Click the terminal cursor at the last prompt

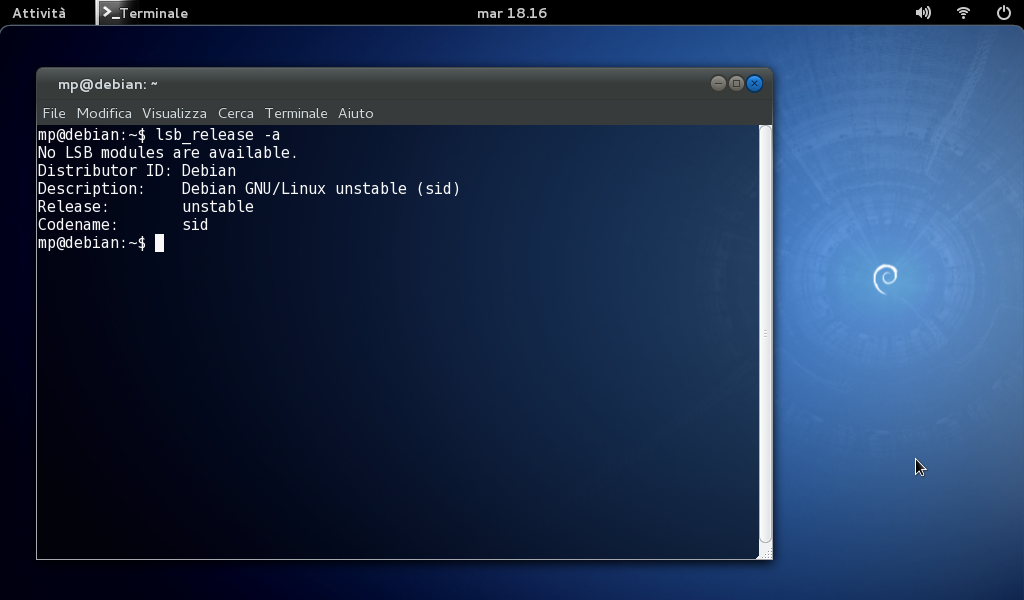[159, 243]
